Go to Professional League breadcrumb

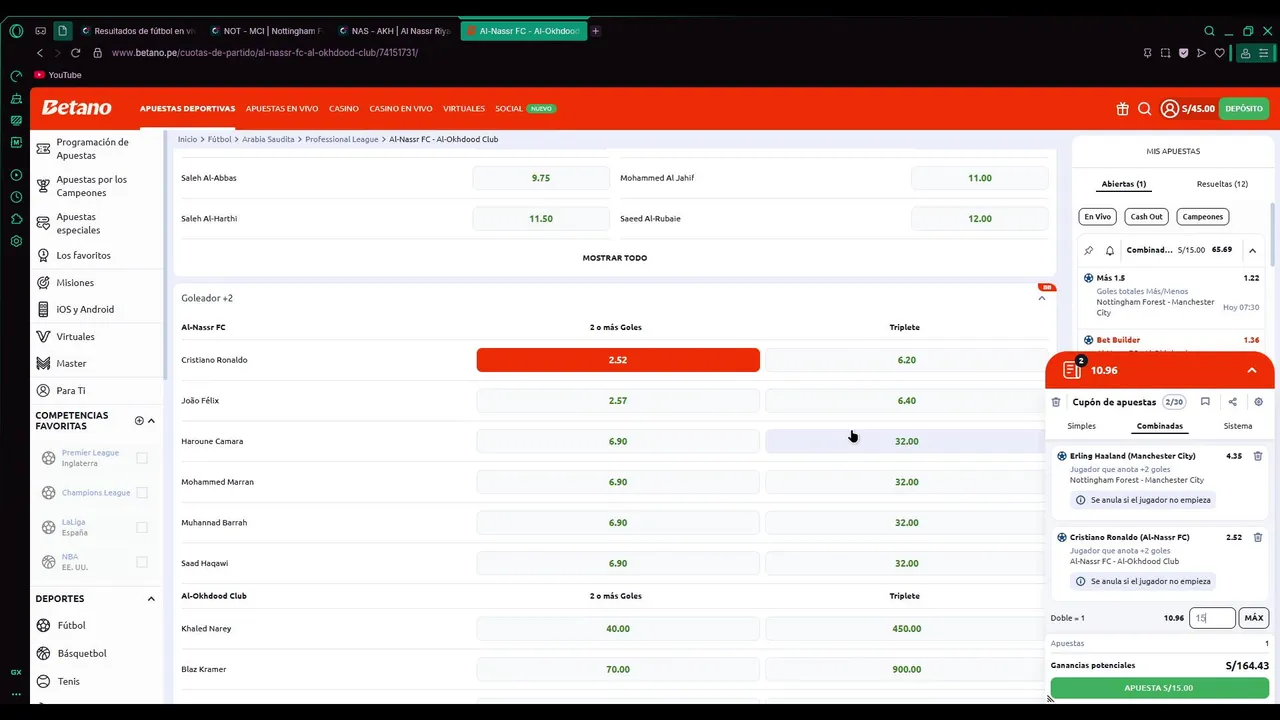tap(342, 140)
